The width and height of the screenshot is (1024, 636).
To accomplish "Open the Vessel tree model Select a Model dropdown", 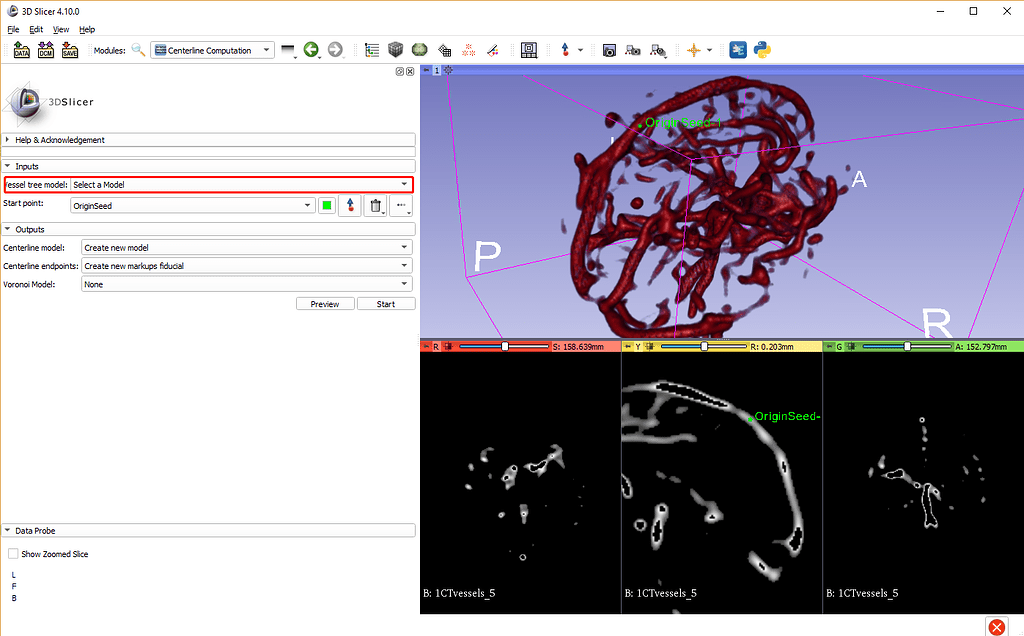I will coord(240,184).
